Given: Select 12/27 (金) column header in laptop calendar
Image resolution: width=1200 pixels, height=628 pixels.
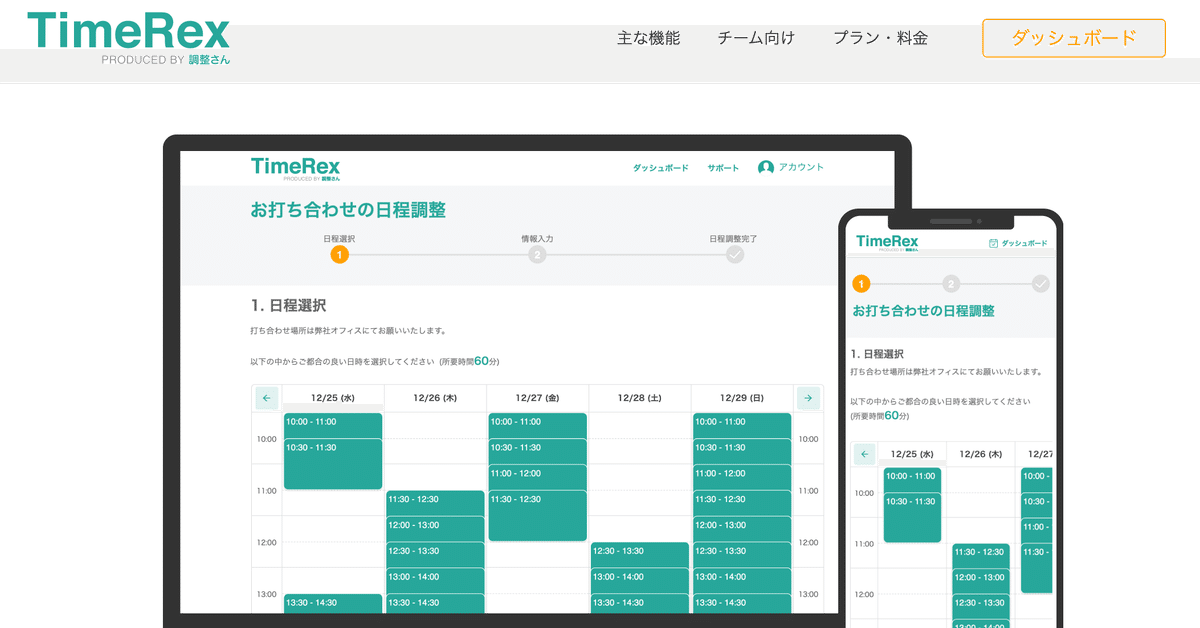Looking at the screenshot, I should point(537,398).
